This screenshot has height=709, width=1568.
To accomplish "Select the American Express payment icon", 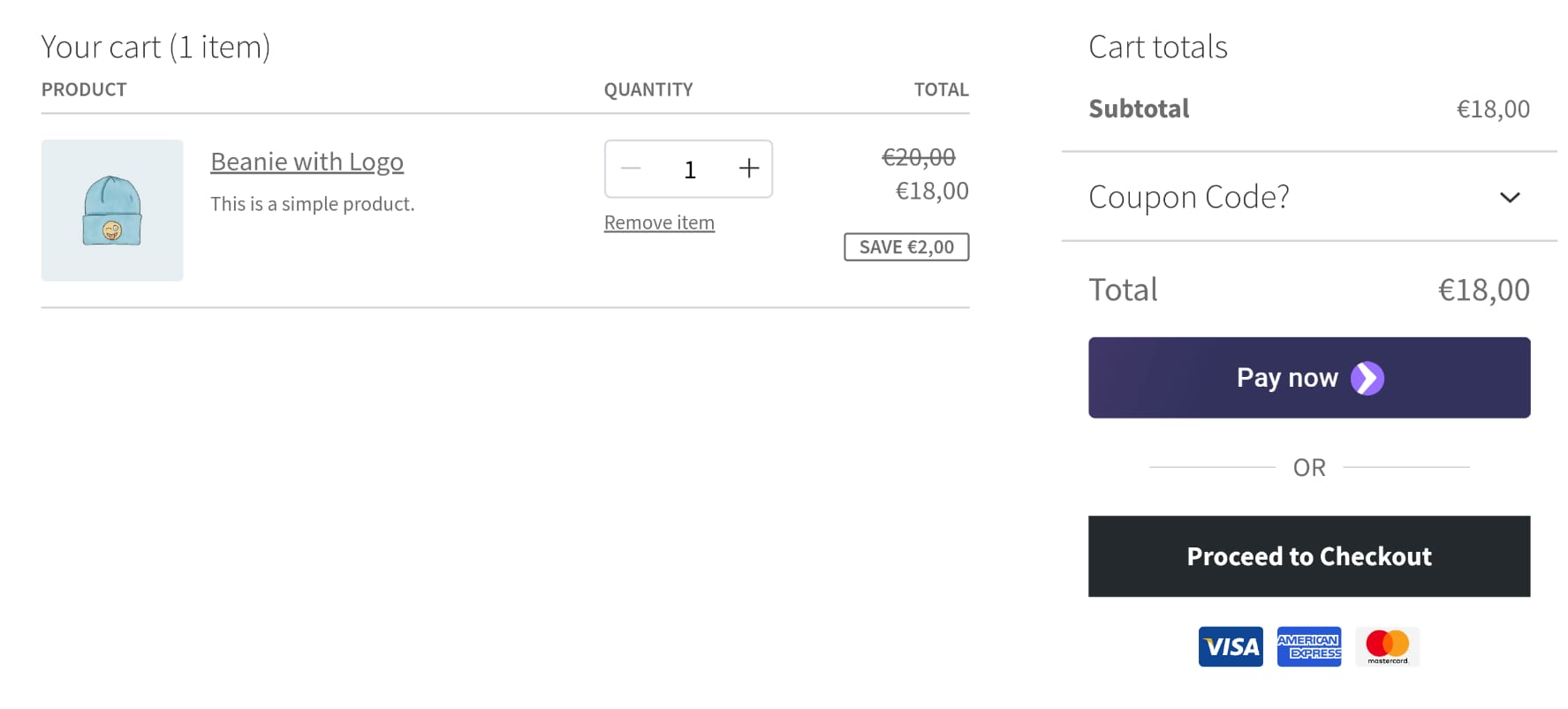I will click(x=1308, y=646).
